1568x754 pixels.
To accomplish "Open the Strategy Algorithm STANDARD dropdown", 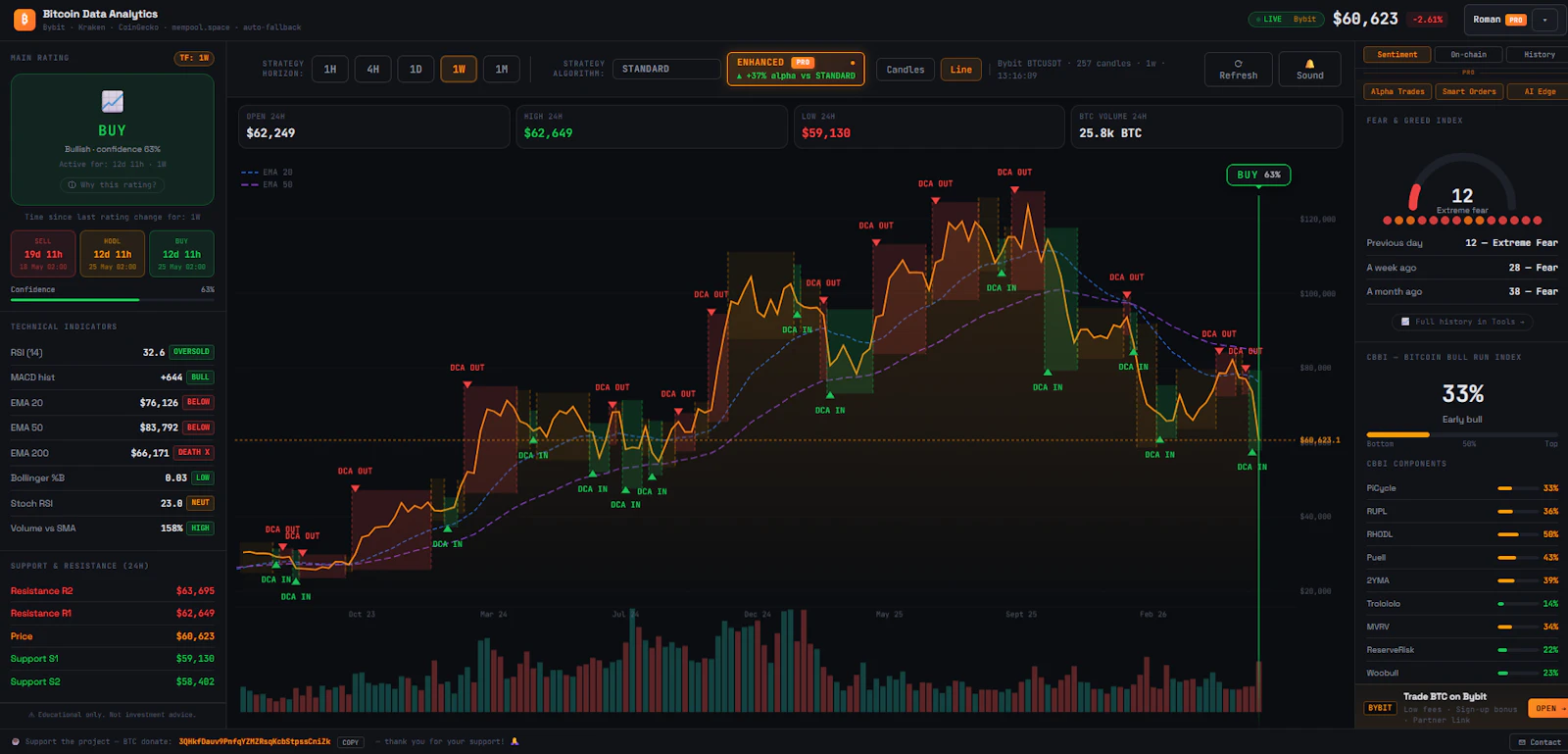I will point(666,69).
